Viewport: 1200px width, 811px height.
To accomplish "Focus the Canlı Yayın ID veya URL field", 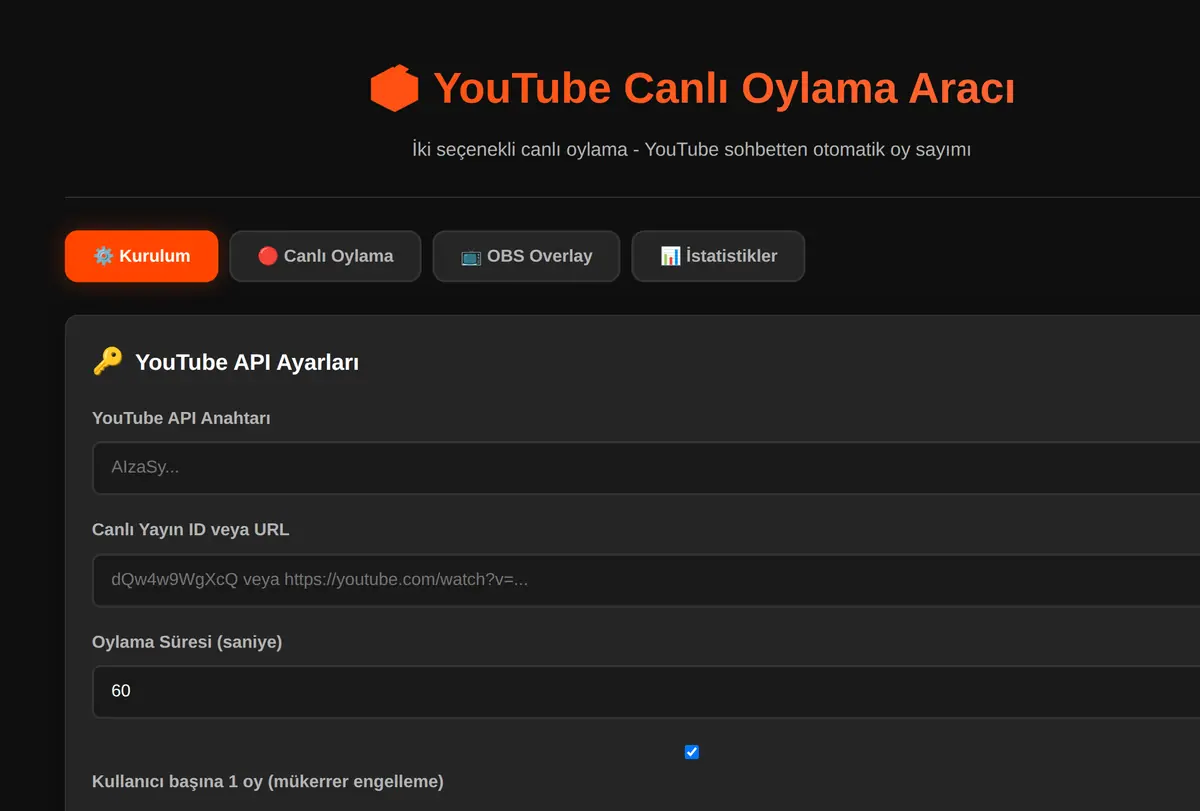I will 646,580.
